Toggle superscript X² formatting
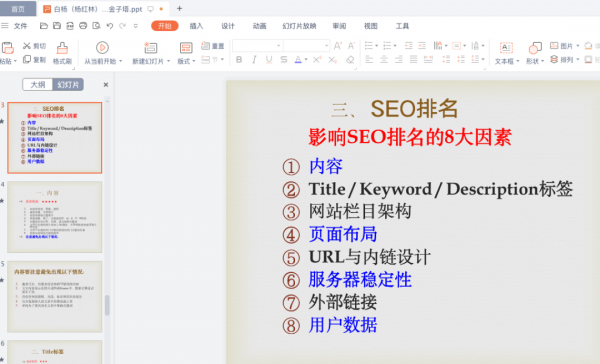The height and width of the screenshot is (364, 600). pyautogui.click(x=317, y=60)
